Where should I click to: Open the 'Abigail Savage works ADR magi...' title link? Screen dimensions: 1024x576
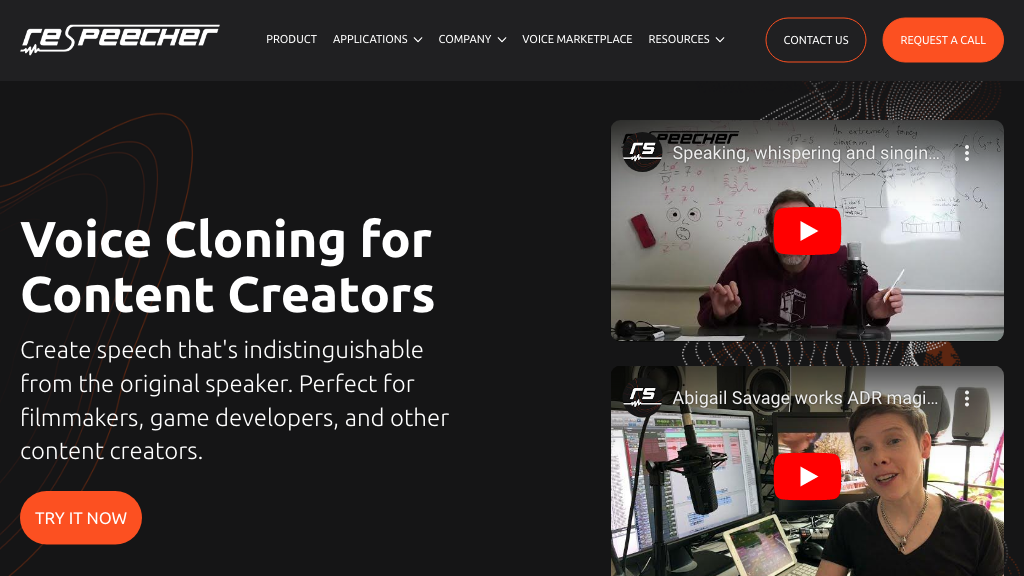805,398
